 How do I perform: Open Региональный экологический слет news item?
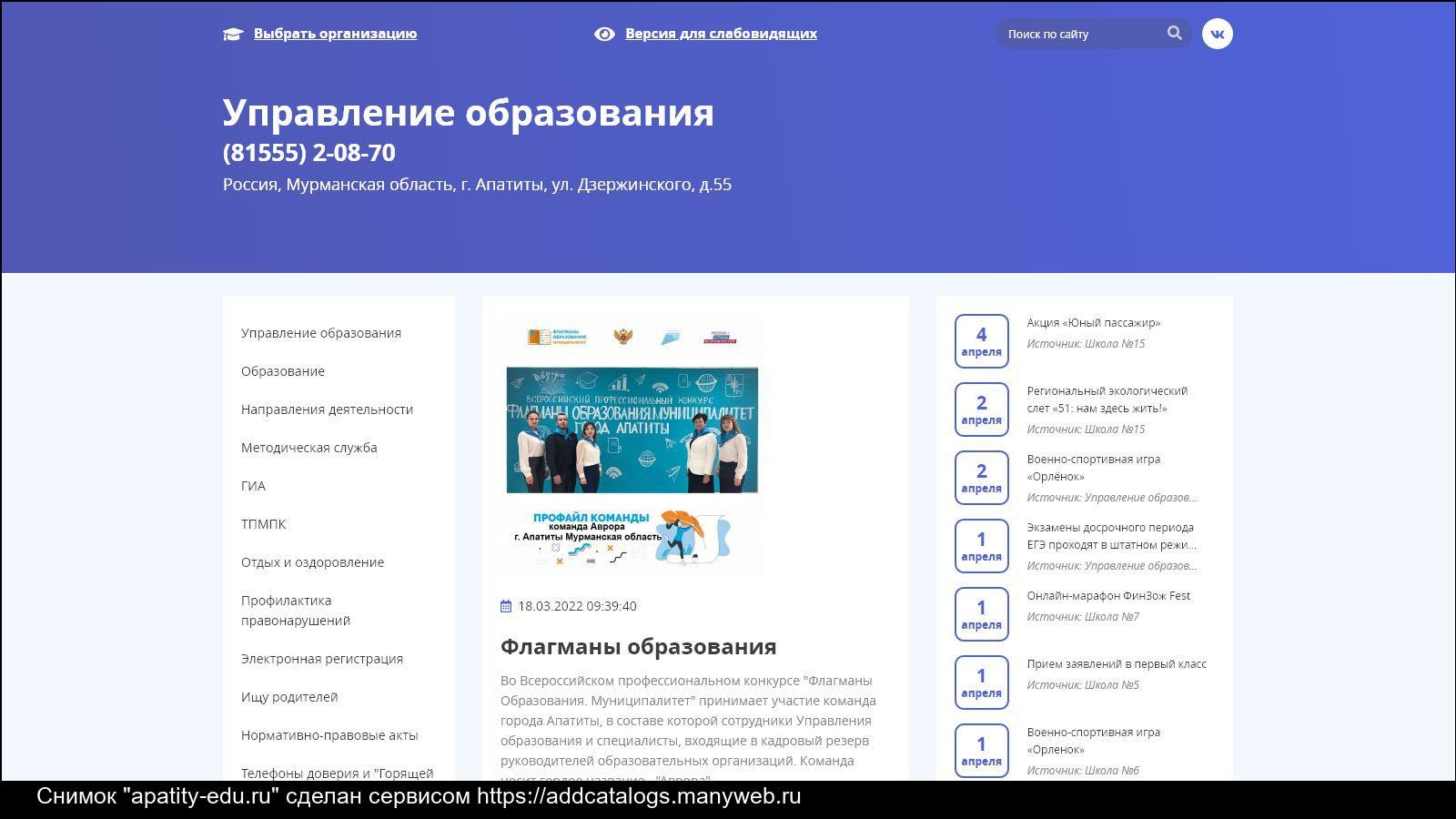tap(1107, 399)
